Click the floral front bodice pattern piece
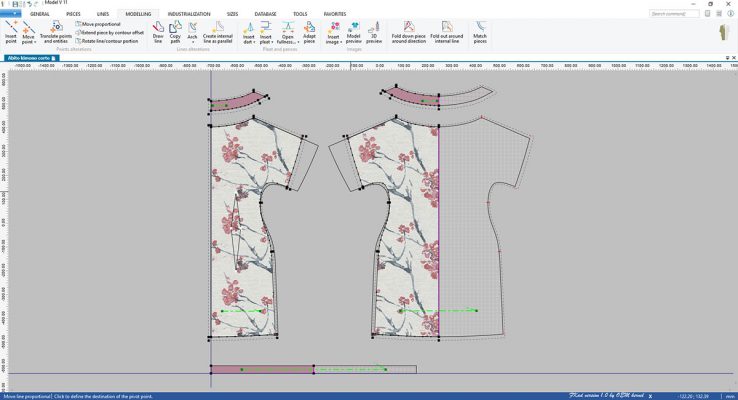The image size is (738, 400). click(x=245, y=226)
